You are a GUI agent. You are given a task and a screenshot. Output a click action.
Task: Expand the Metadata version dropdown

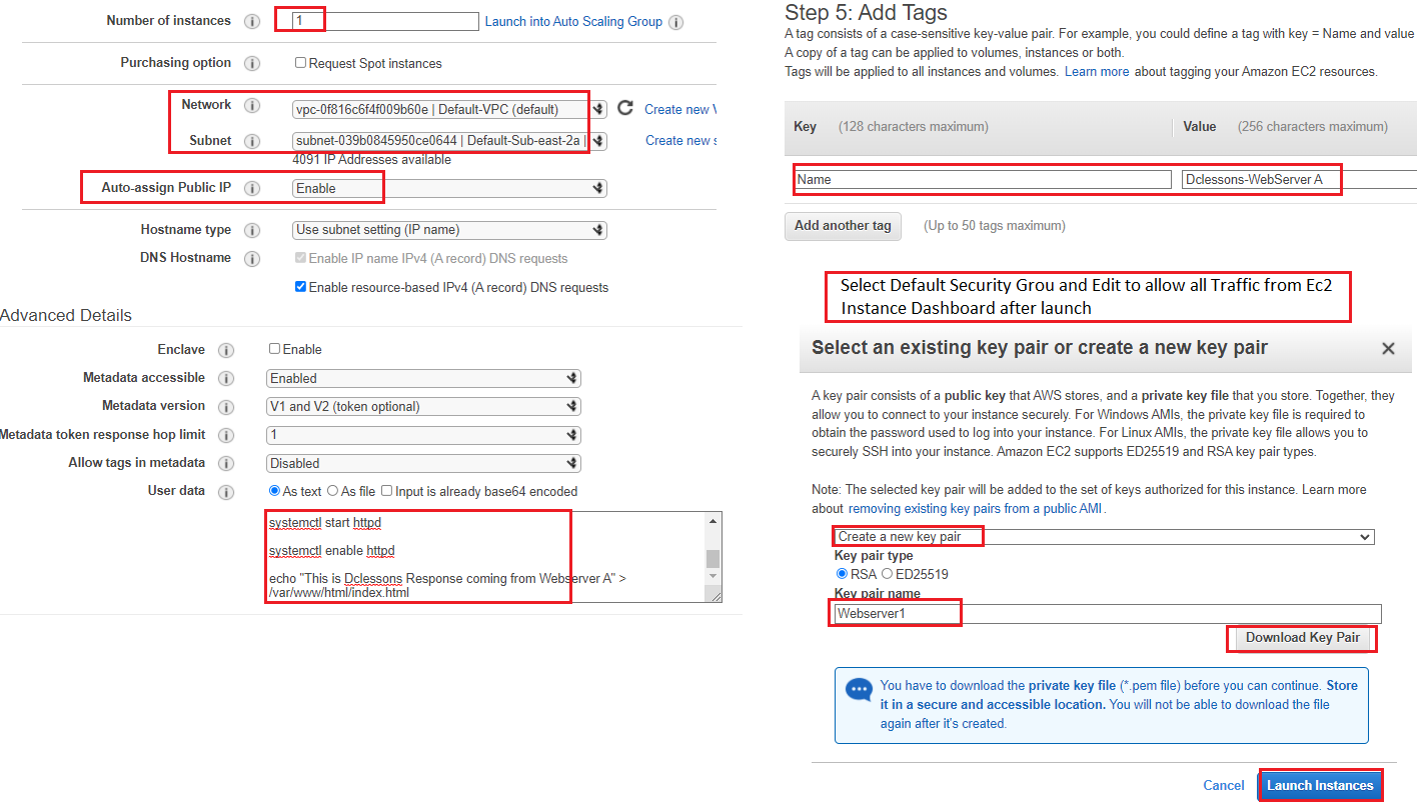point(423,407)
